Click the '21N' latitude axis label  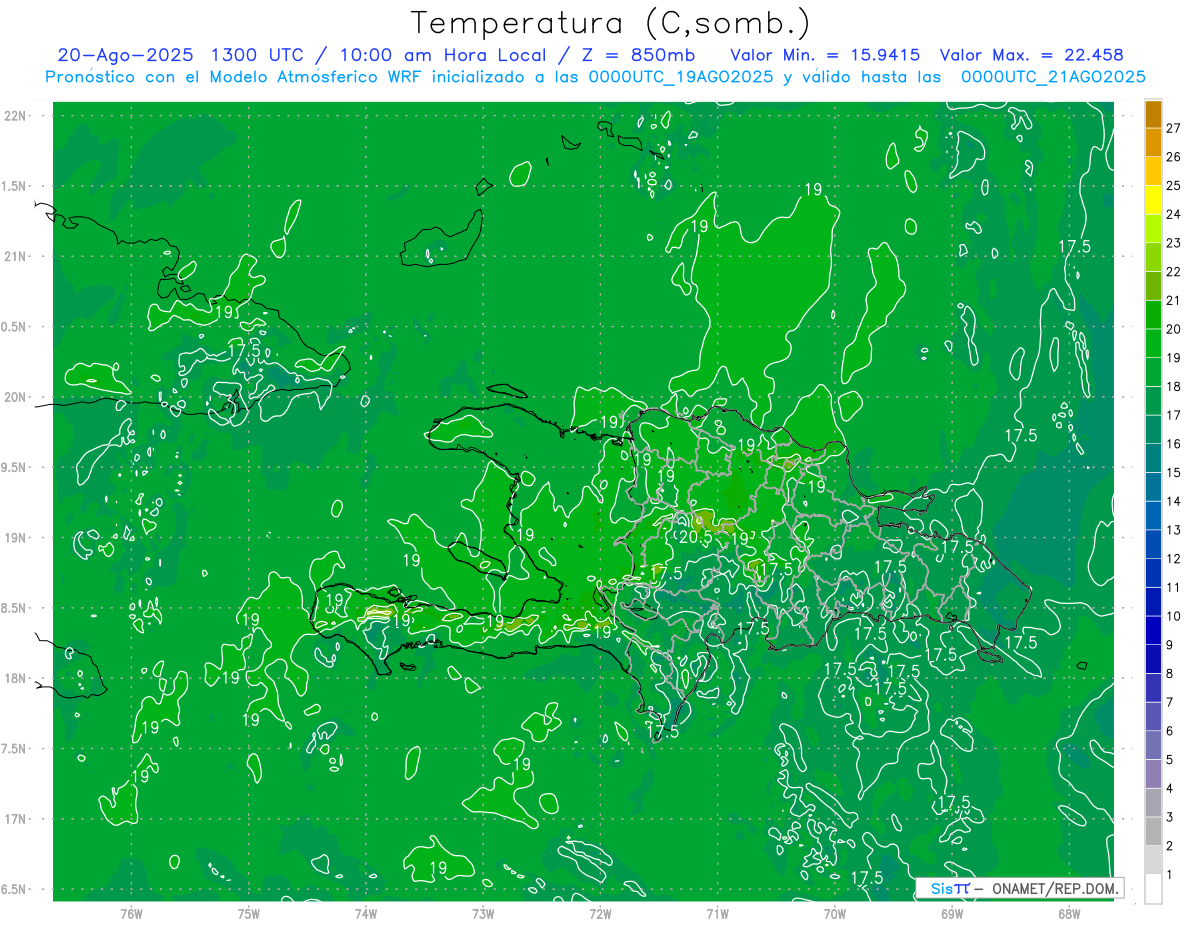coord(15,256)
